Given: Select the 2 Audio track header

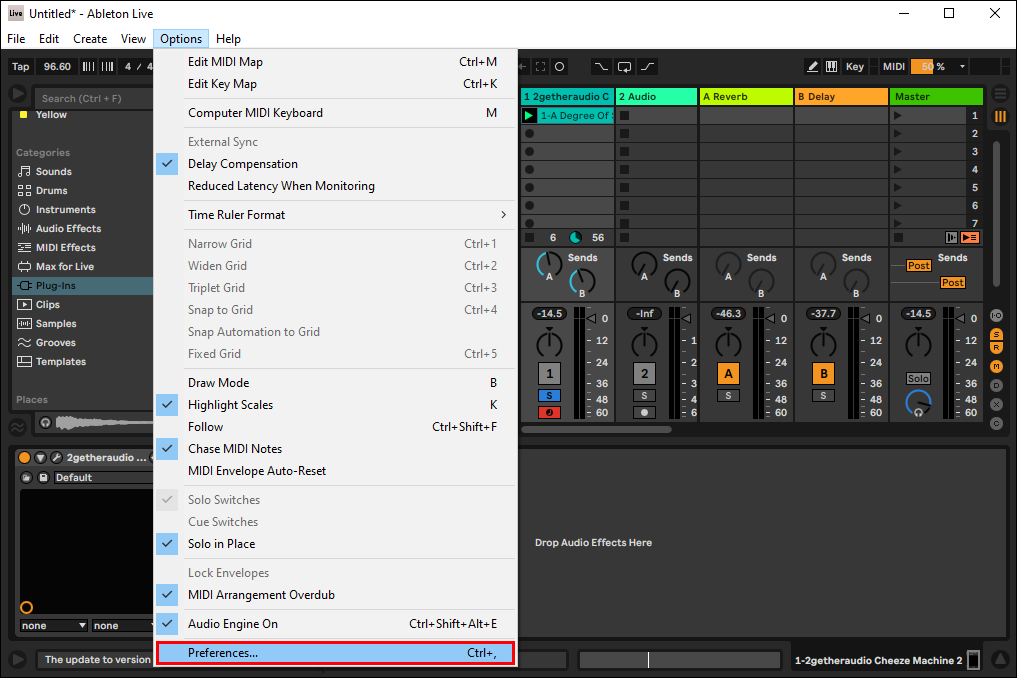Looking at the screenshot, I should tap(656, 97).
